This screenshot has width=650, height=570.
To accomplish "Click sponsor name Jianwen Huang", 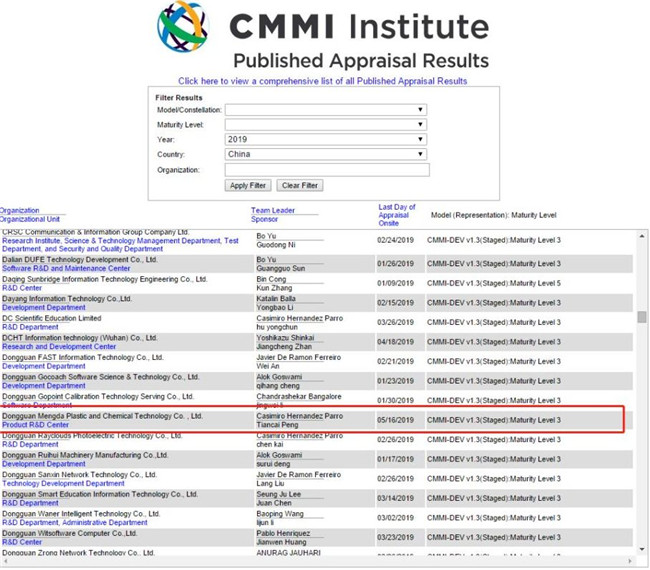I will coord(281,542).
